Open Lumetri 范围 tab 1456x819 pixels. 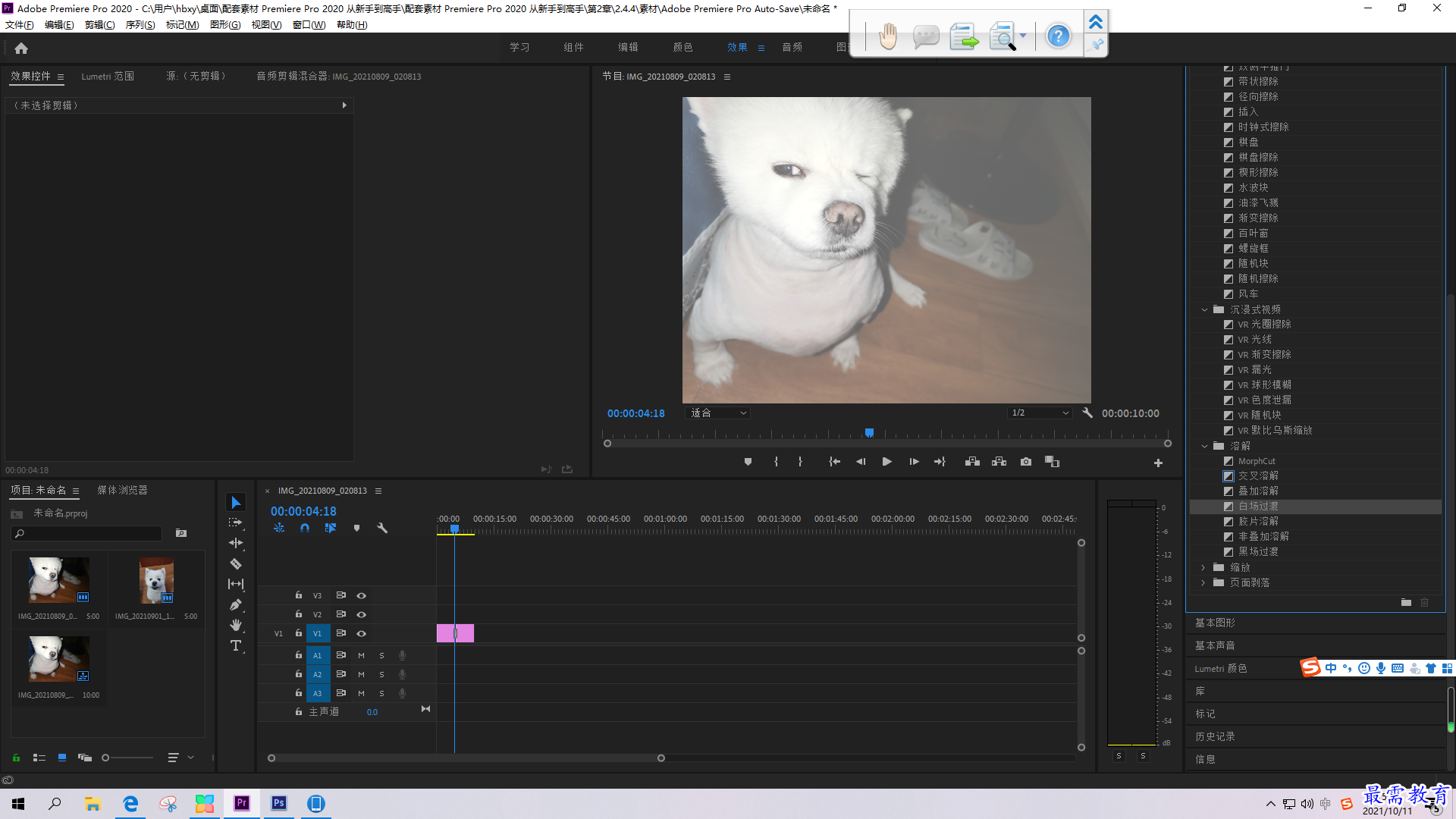(x=108, y=77)
